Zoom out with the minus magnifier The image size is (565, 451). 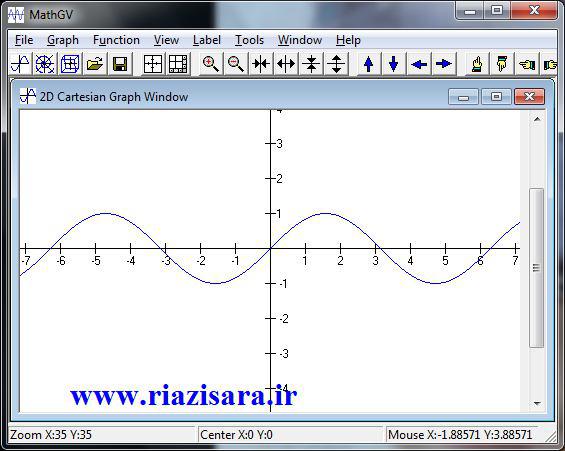236,64
